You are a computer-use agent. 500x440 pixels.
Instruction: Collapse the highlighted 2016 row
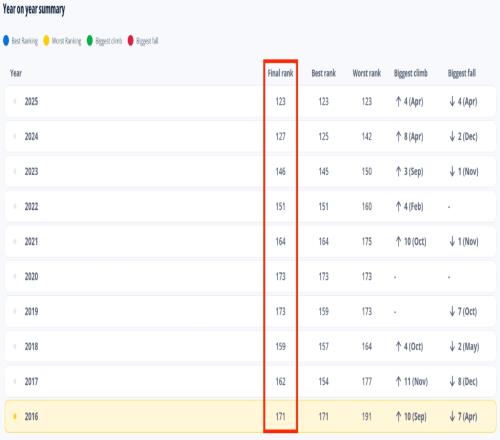(x=15, y=416)
